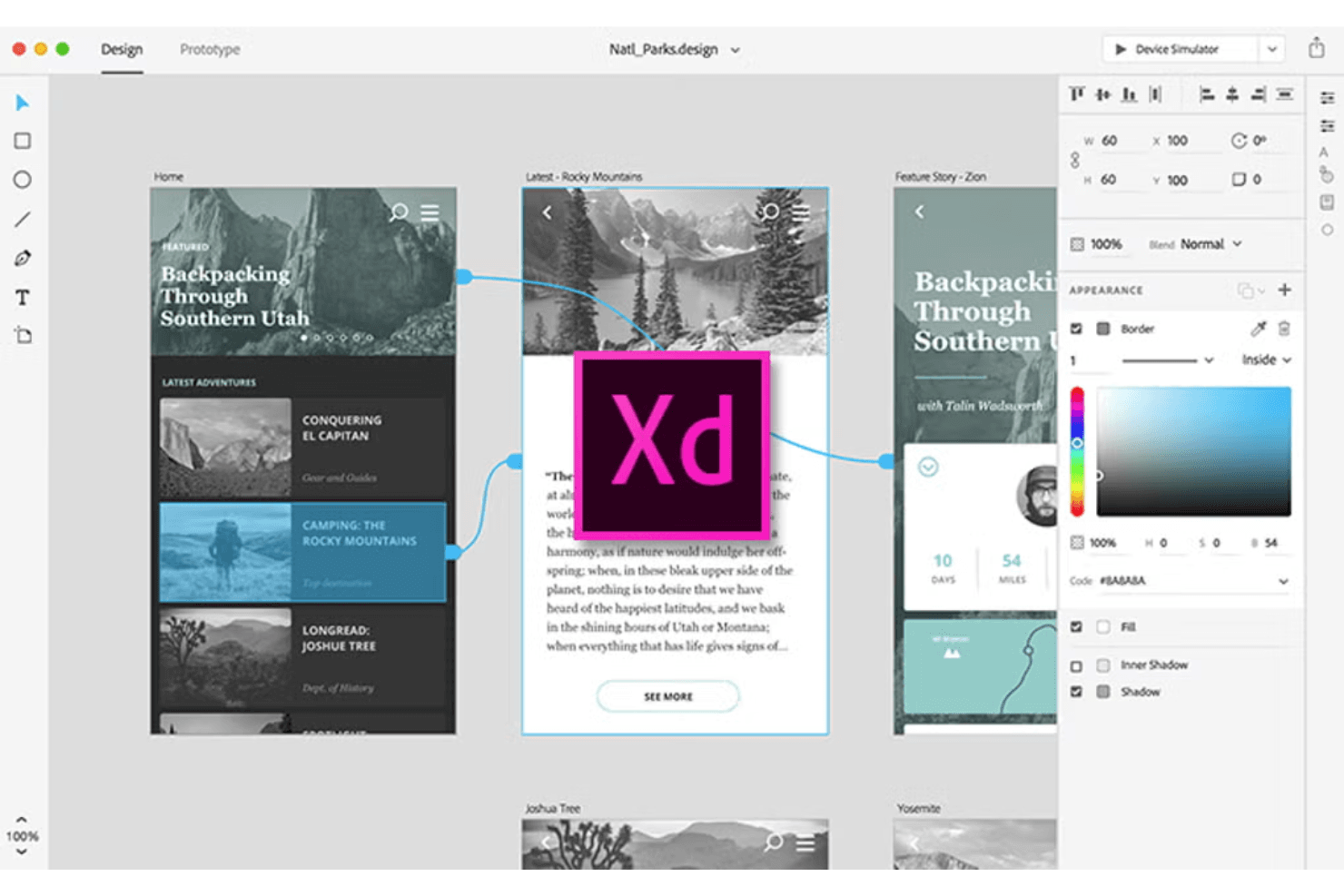Click hamburger menu on Home artboard
Screen dimensions: 1344x896
pyautogui.click(x=430, y=212)
